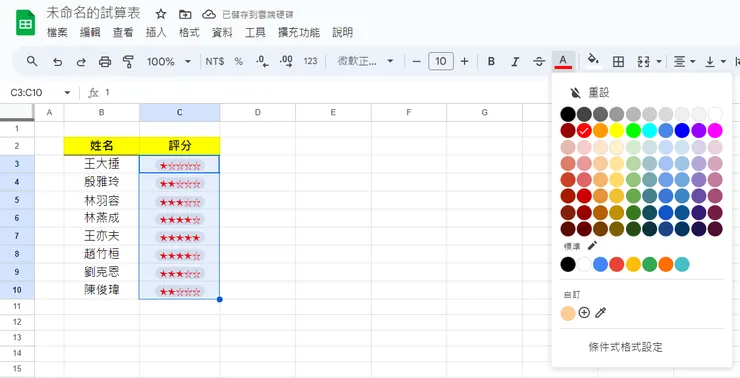This screenshot has height=378, width=740.
Task: Activate the paint format tool
Action: pos(128,61)
